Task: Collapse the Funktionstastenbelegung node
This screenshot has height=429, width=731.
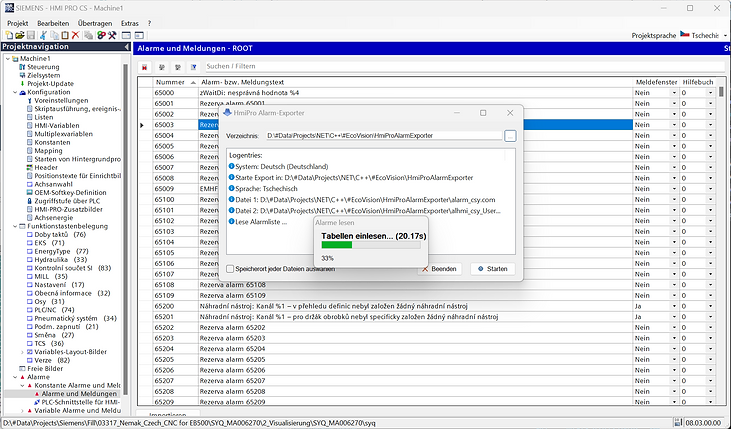Action: point(15,227)
